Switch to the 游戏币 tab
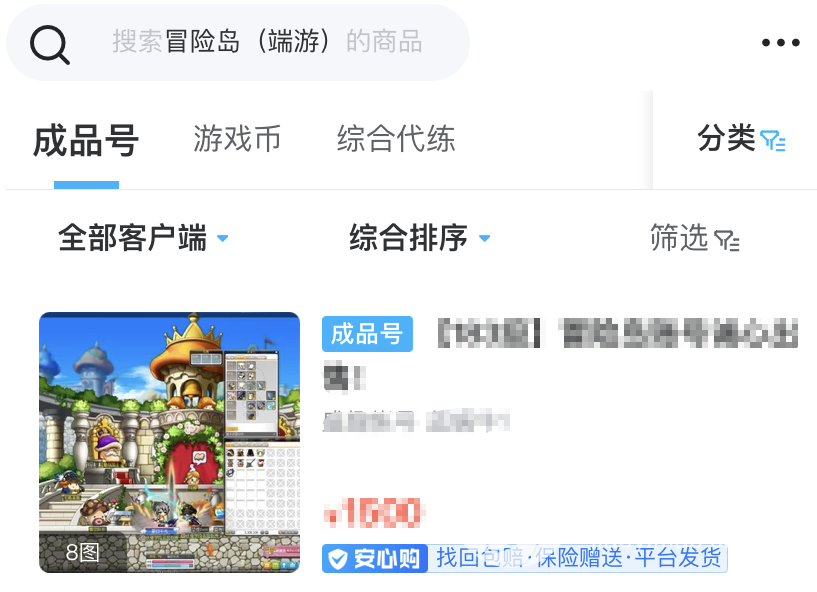This screenshot has height=592, width=817. click(x=237, y=139)
